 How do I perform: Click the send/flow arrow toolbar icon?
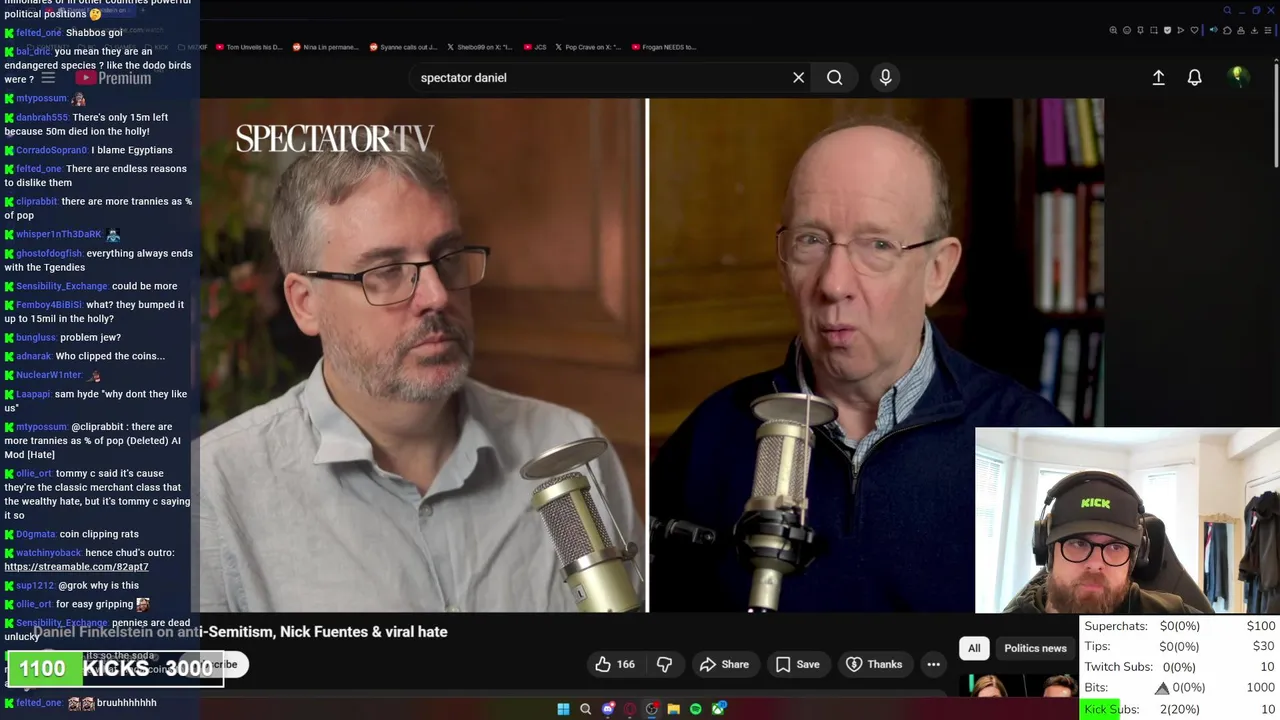click(1181, 30)
